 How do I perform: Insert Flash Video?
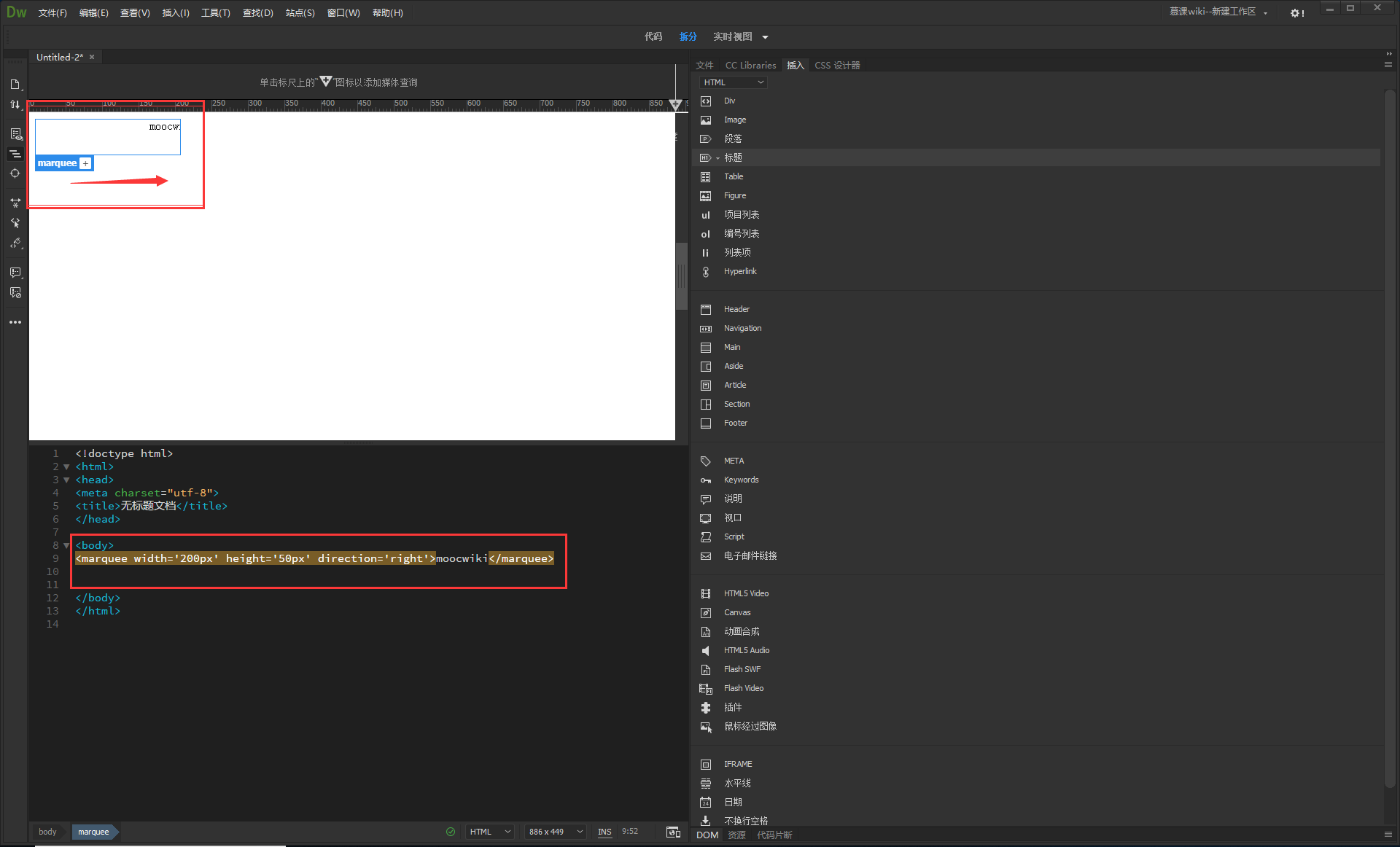[x=744, y=688]
